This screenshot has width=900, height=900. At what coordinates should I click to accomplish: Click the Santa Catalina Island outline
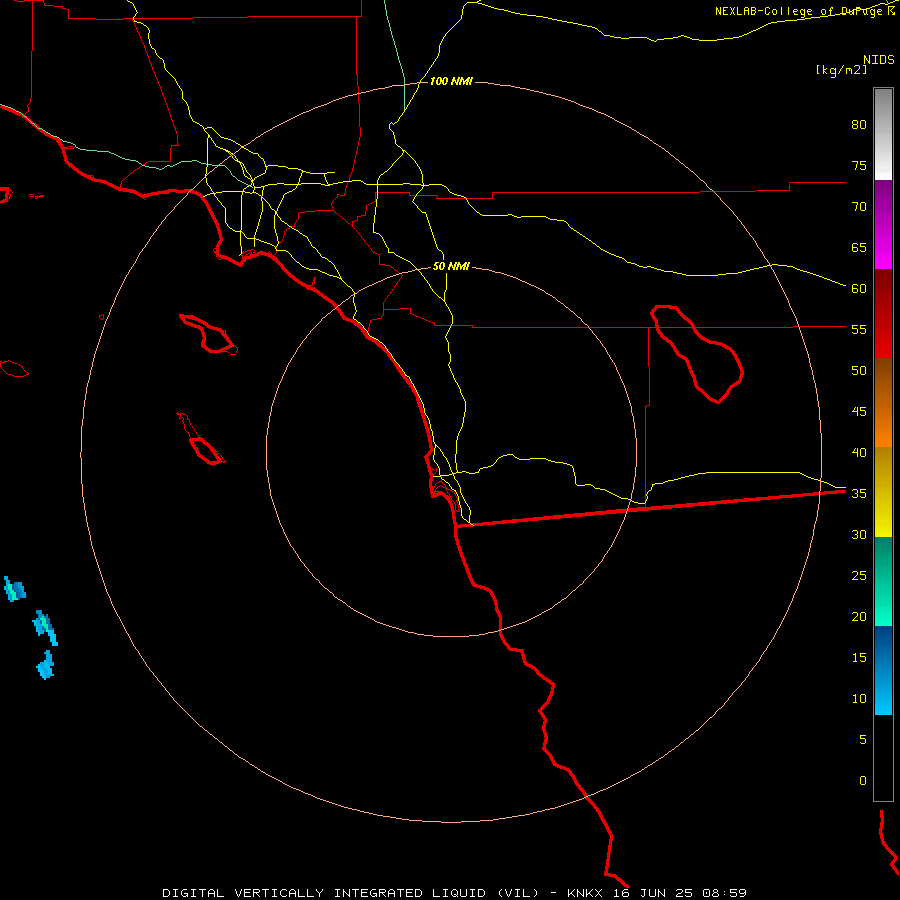pyautogui.click(x=209, y=333)
